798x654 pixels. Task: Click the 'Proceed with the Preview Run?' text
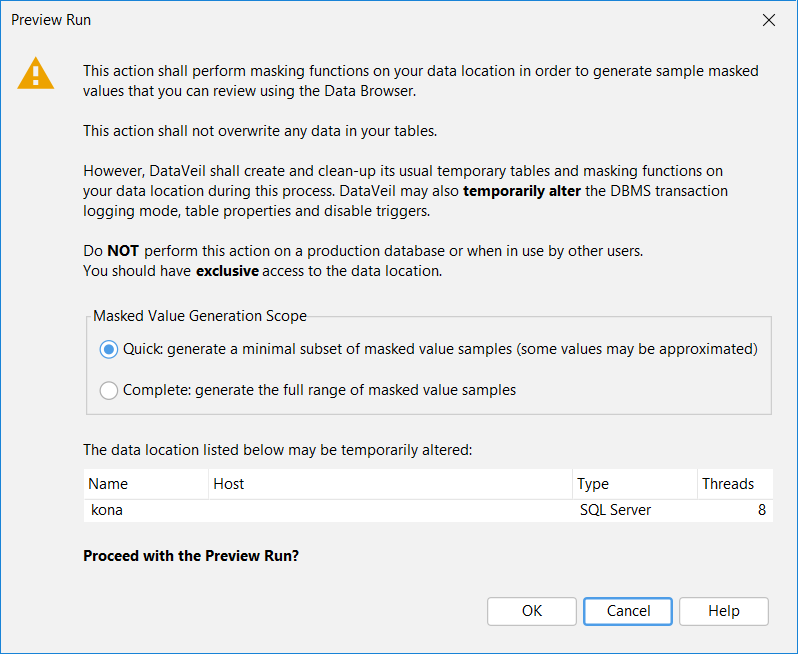[x=191, y=556]
